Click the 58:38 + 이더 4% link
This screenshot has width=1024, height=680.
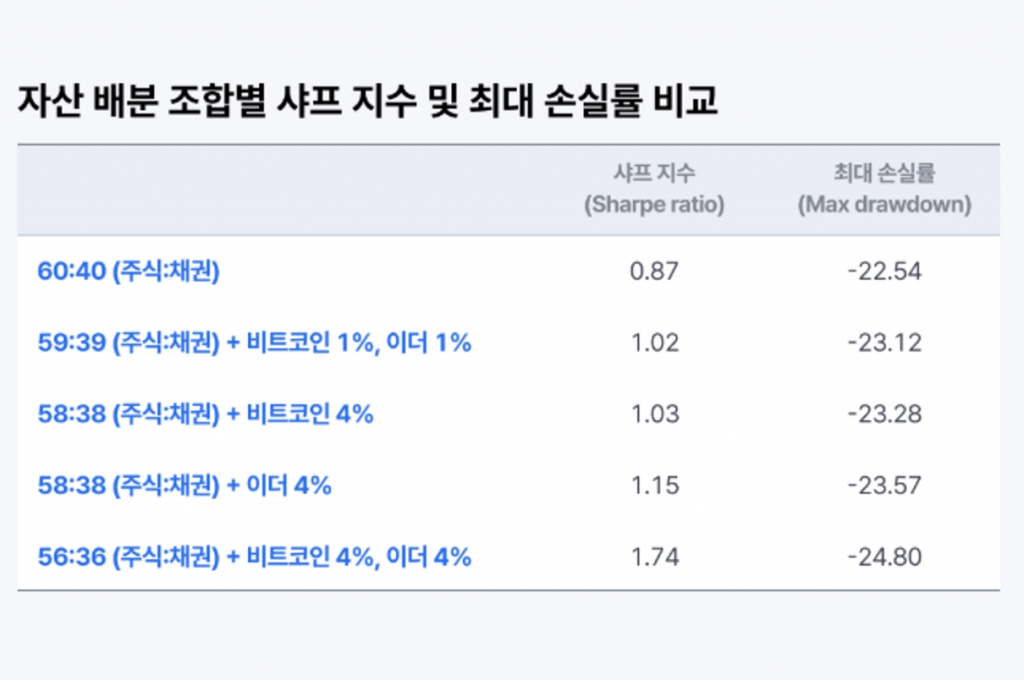tap(184, 485)
